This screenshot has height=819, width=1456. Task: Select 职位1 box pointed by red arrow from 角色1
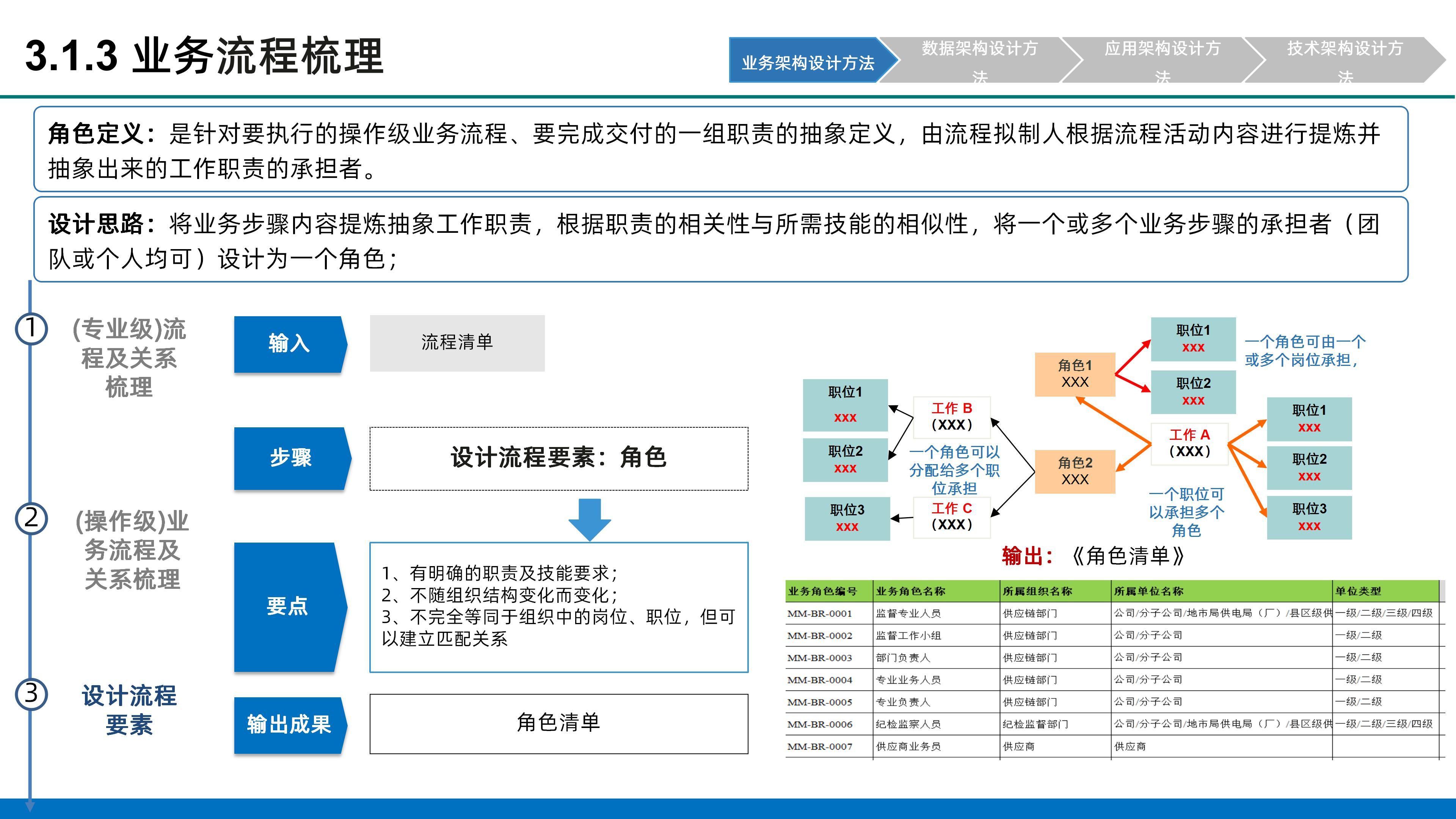pos(1193,339)
